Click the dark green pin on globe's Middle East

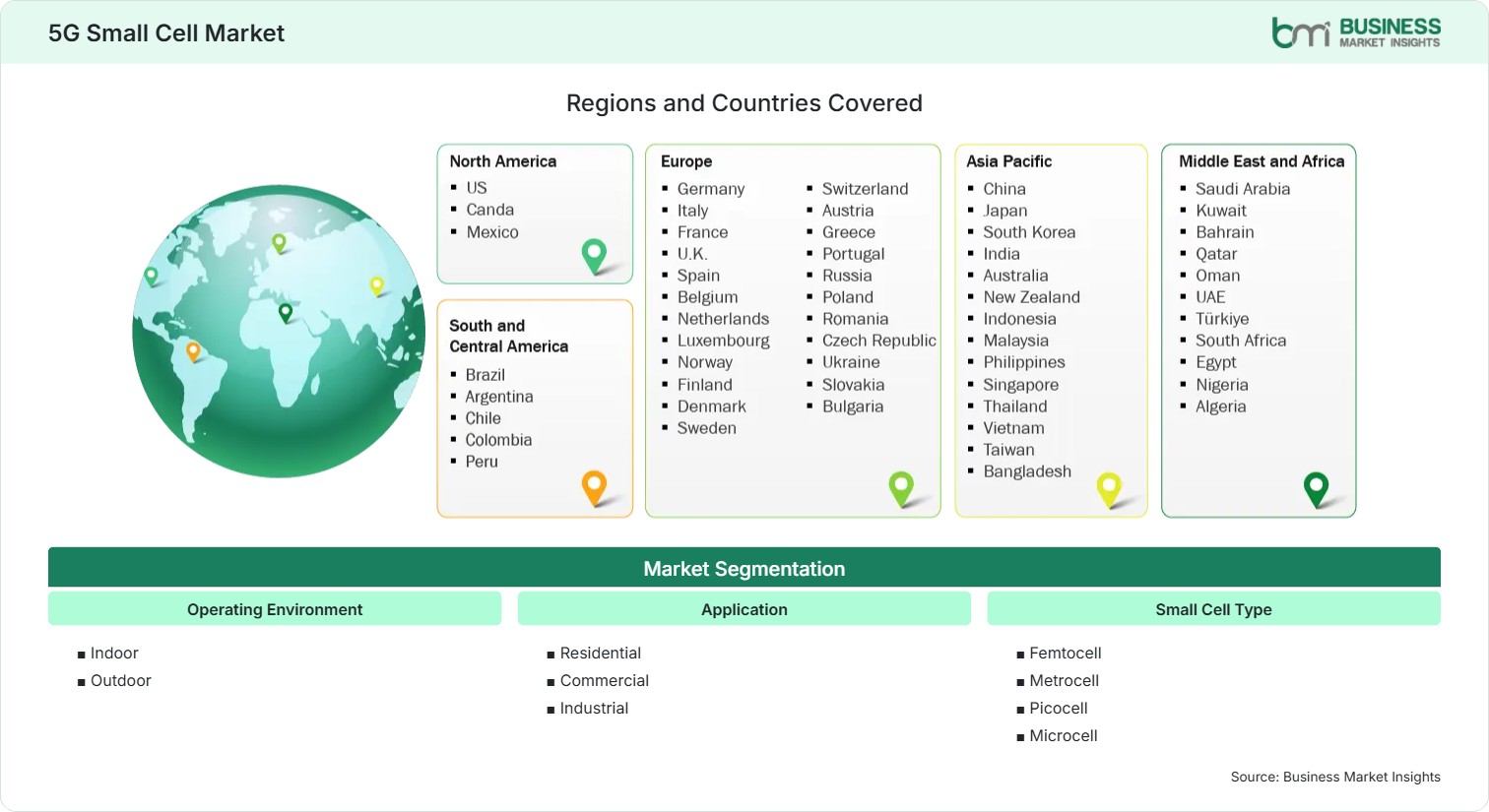(286, 313)
